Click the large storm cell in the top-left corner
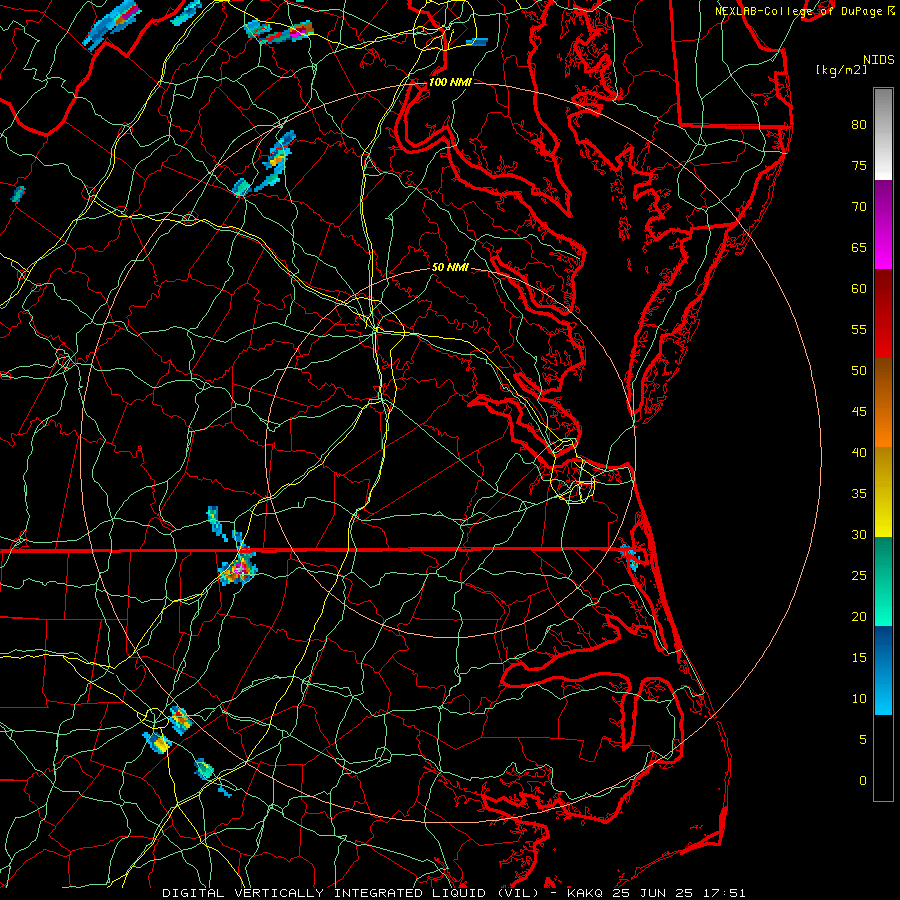 tap(112, 24)
